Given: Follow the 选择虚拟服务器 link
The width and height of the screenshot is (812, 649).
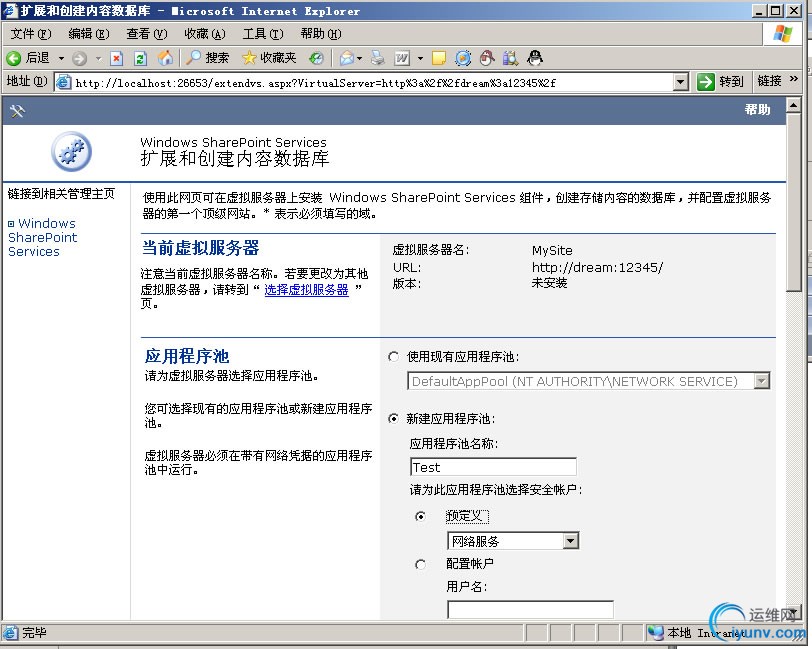Looking at the screenshot, I should (306, 290).
